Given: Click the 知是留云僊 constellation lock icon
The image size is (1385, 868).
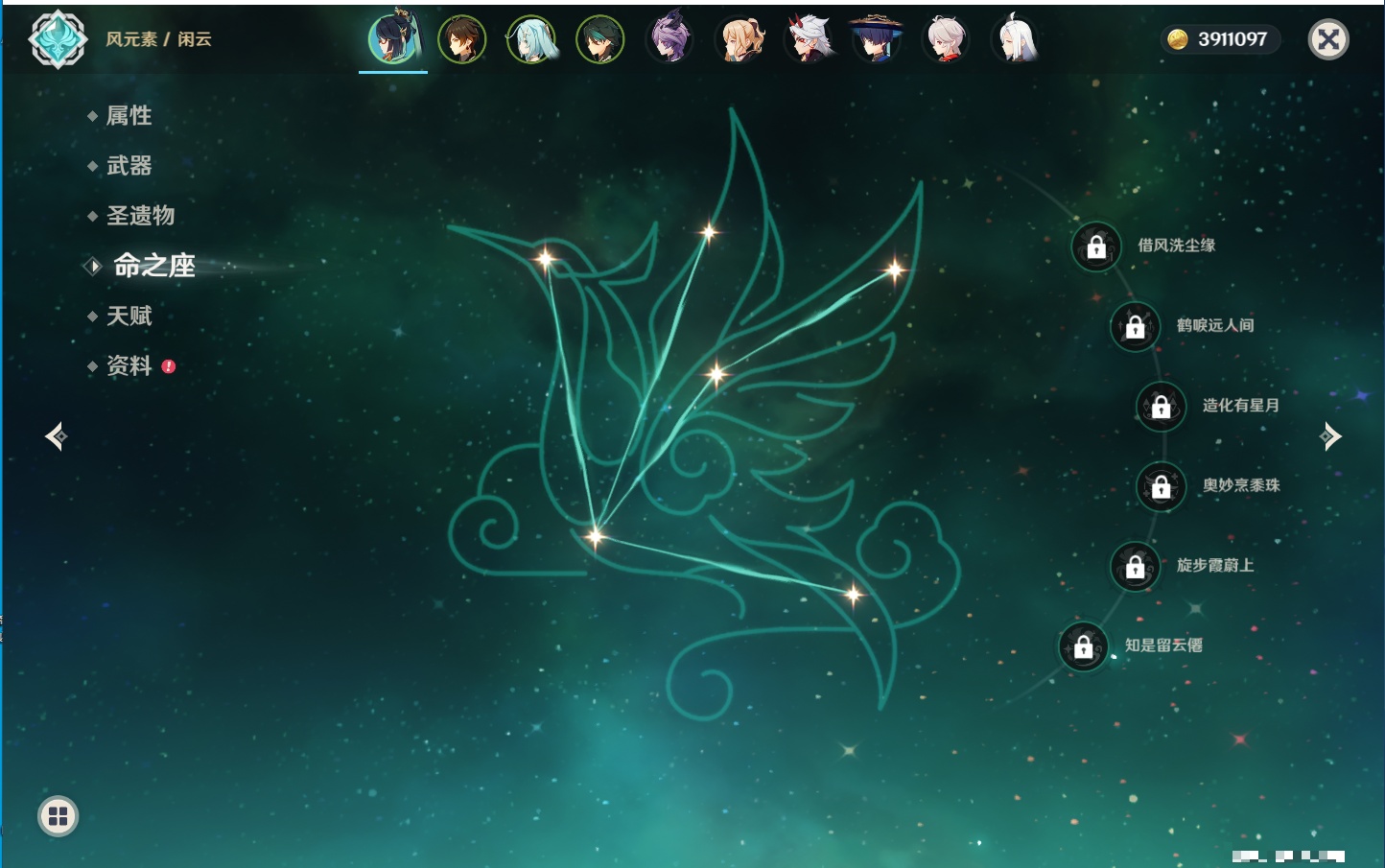Looking at the screenshot, I should coord(1084,646).
